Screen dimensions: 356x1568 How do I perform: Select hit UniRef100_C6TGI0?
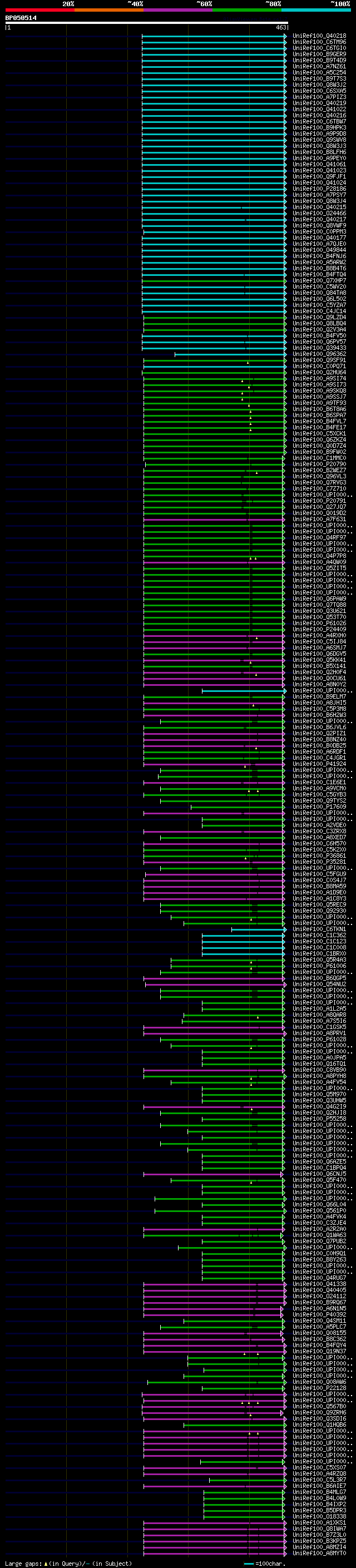coord(319,48)
